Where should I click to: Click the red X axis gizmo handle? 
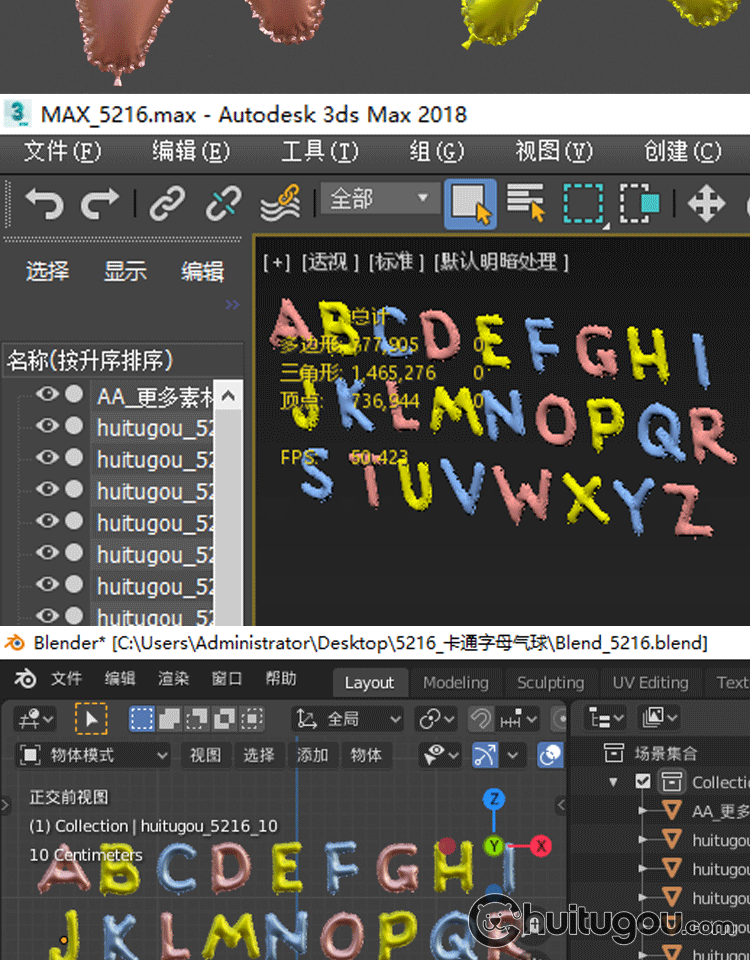coord(541,846)
